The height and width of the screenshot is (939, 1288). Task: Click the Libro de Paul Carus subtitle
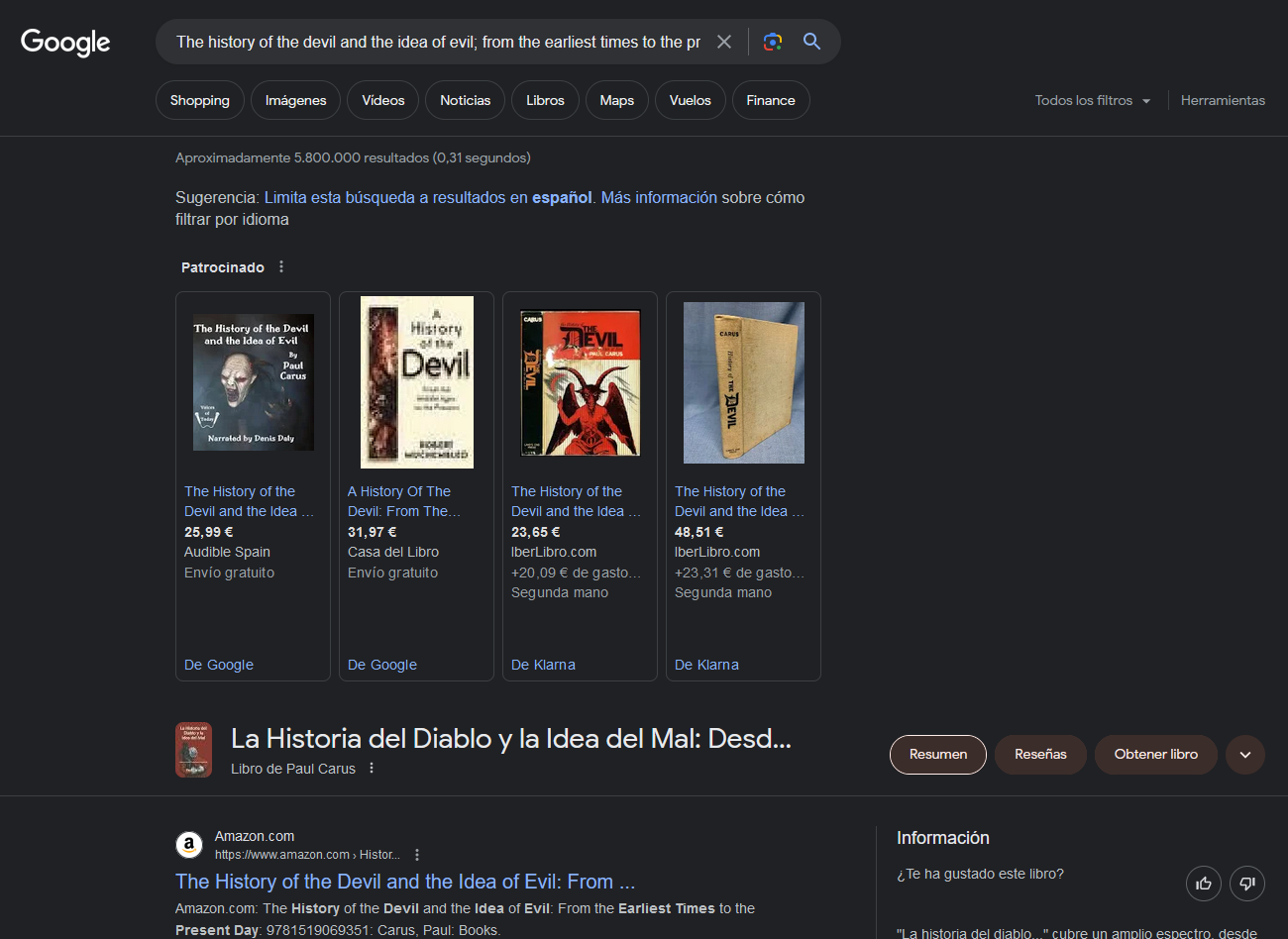point(293,769)
